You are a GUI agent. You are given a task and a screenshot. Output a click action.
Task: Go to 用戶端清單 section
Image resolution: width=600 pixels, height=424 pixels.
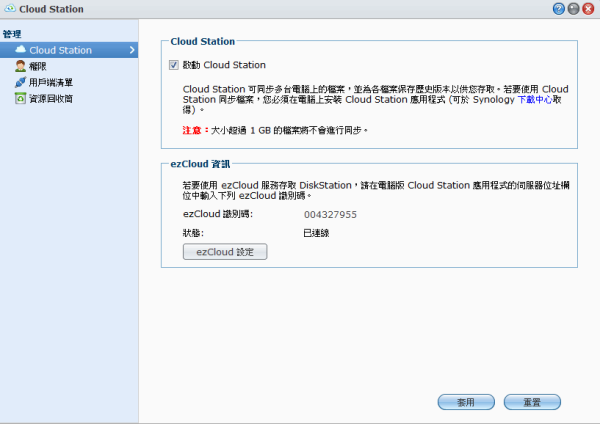point(50,82)
